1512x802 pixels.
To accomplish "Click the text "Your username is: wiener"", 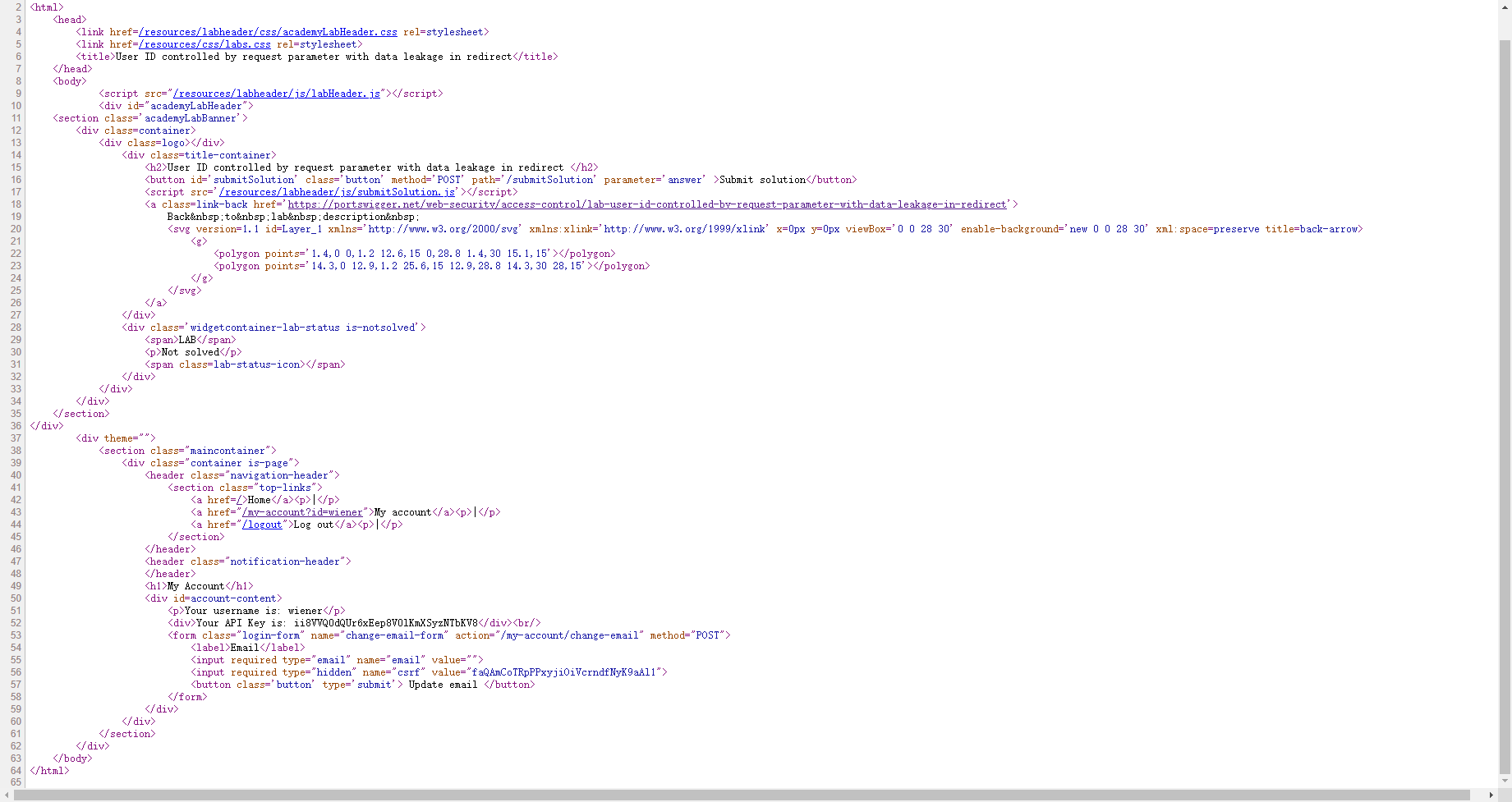I will (253, 611).
